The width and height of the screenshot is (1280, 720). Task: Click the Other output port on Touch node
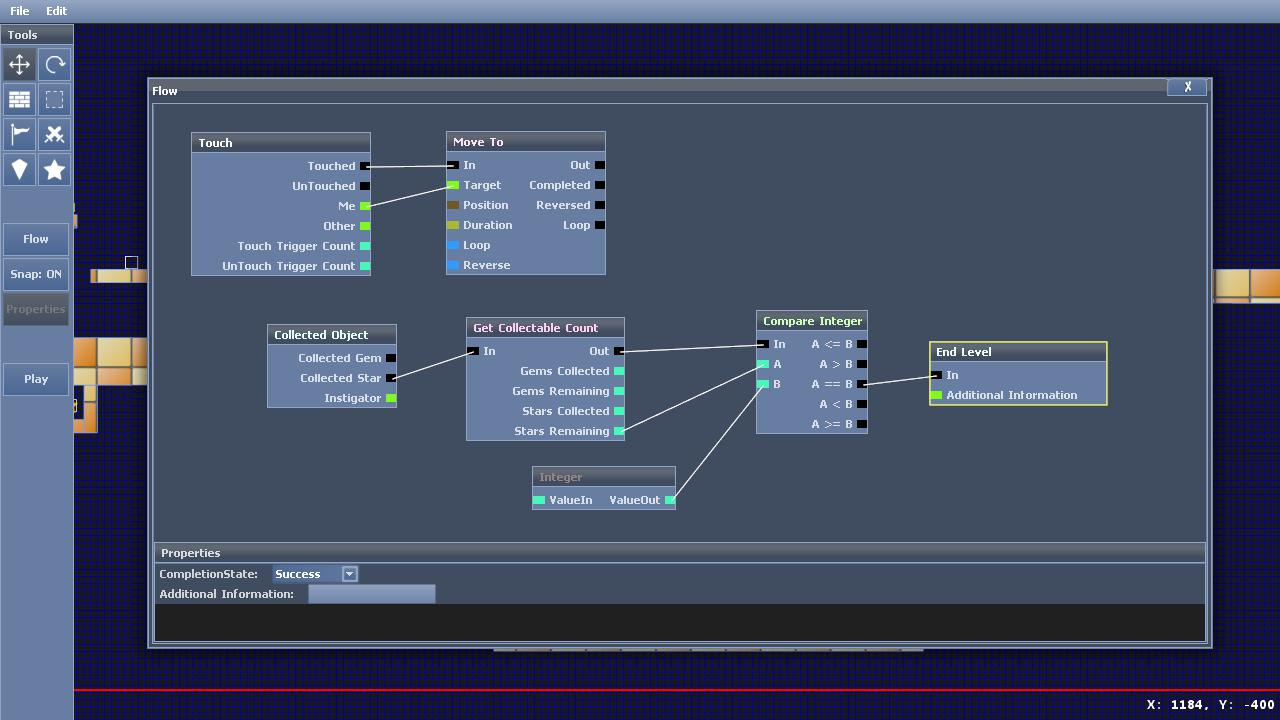(365, 226)
